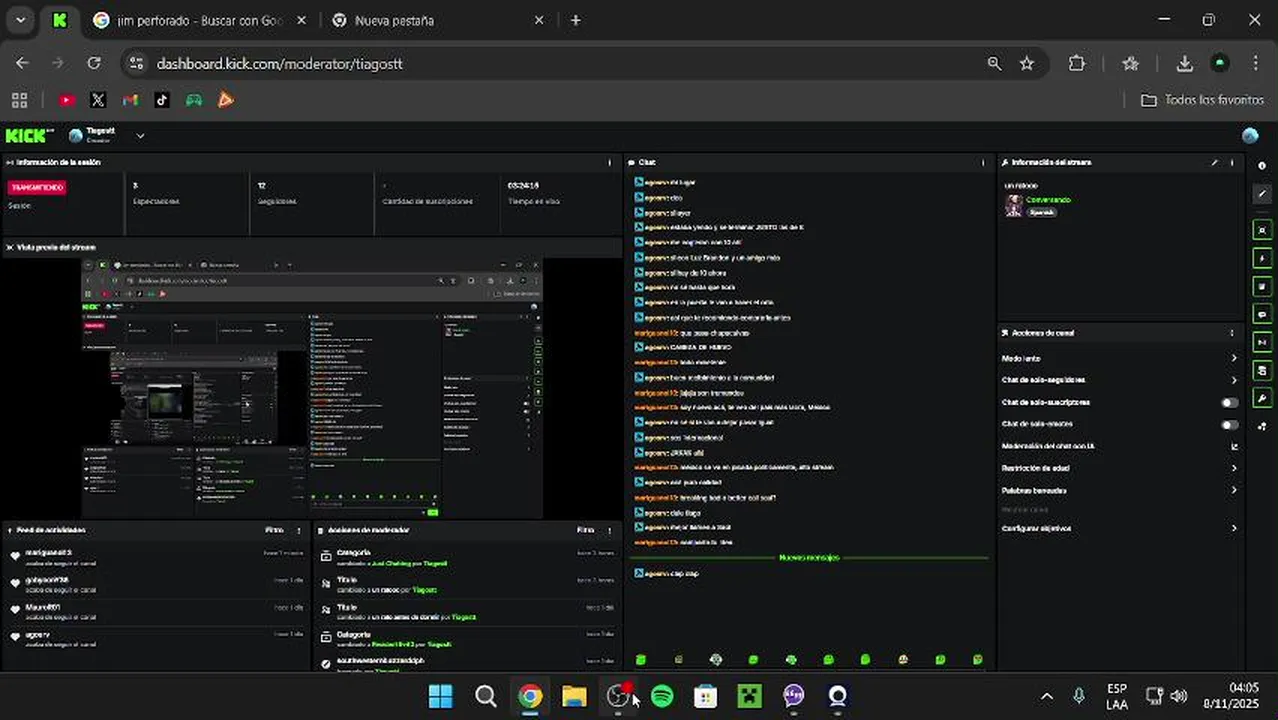Image resolution: width=1278 pixels, height=720 pixels.
Task: Open the YouTube bookmark in the bookmarks bar
Action: coord(66,100)
